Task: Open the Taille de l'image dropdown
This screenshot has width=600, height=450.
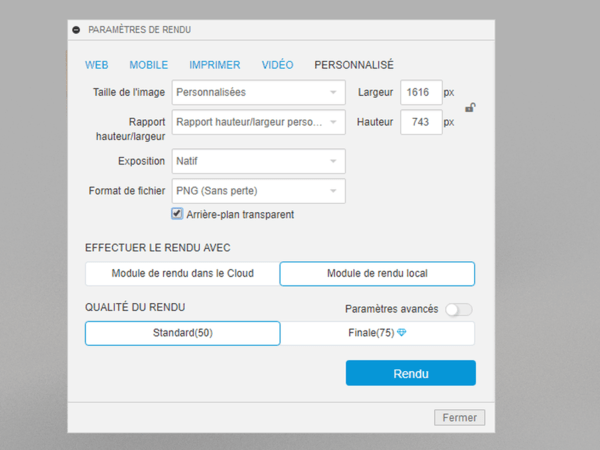Action: [x=258, y=93]
